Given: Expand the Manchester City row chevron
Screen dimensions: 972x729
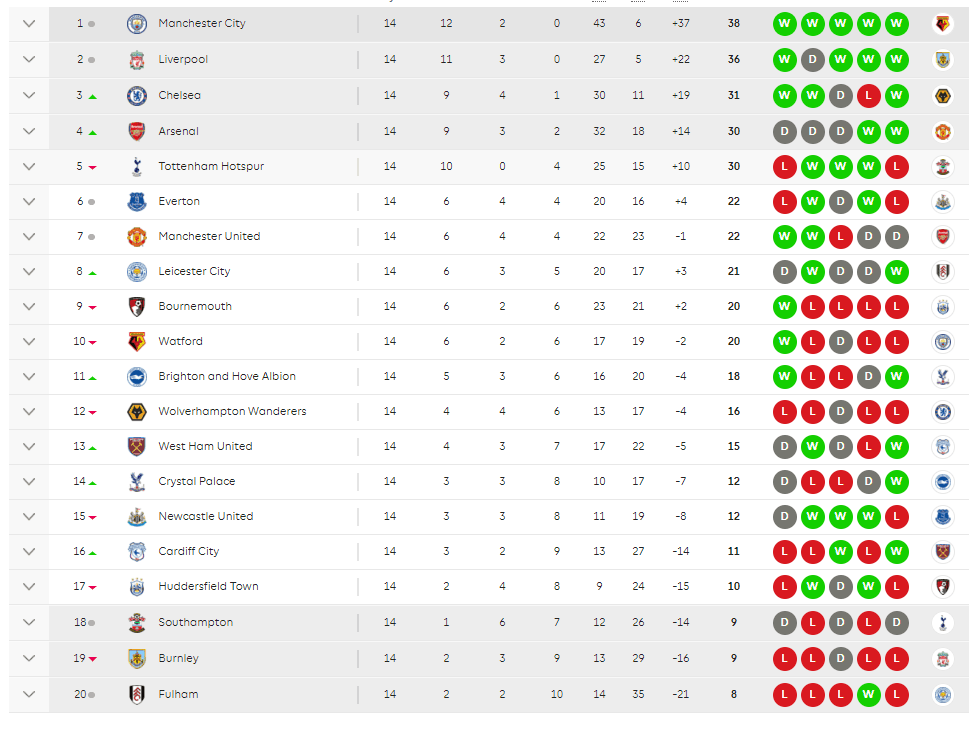Looking at the screenshot, I should tap(29, 24).
